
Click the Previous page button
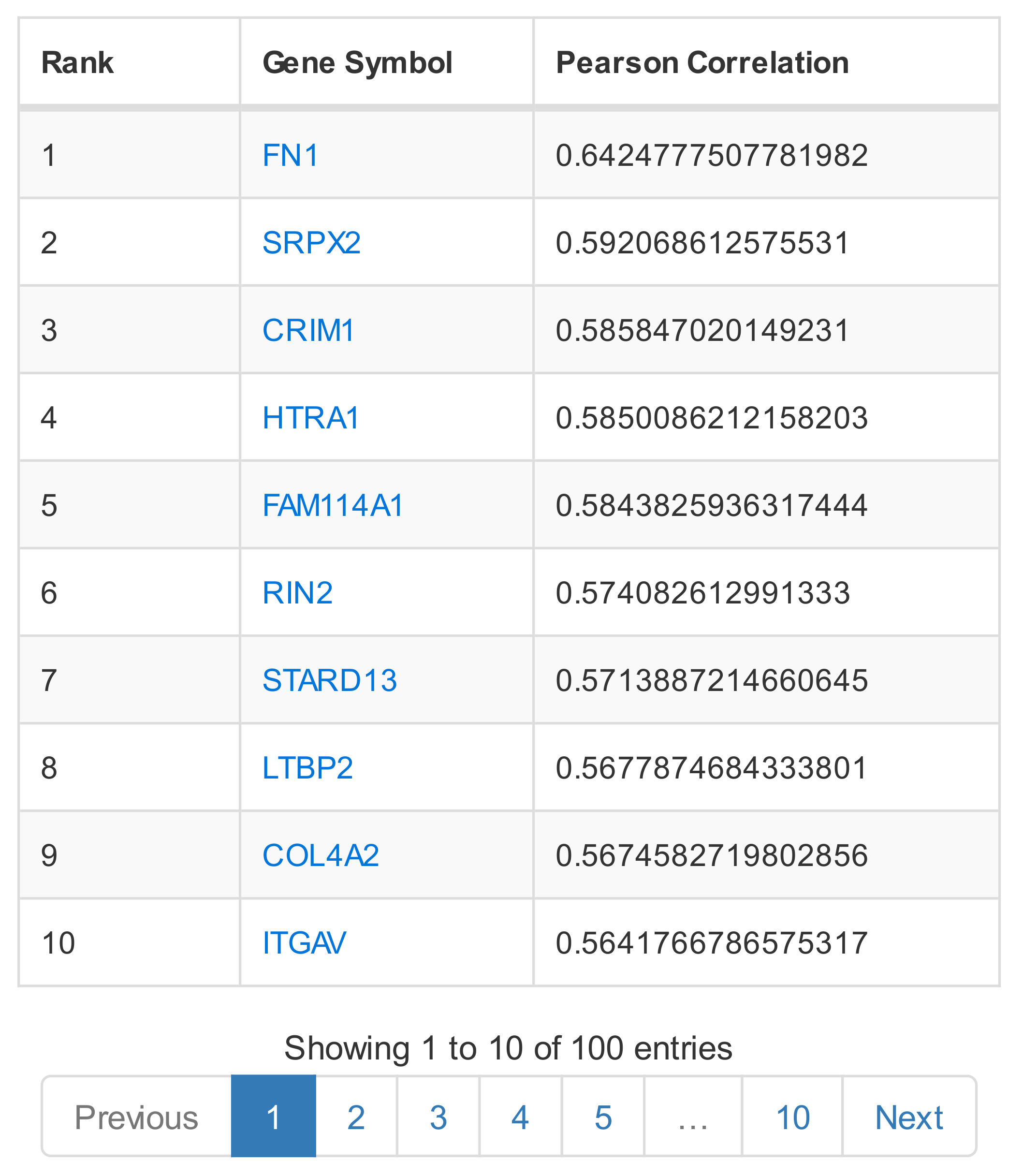coord(136,1117)
